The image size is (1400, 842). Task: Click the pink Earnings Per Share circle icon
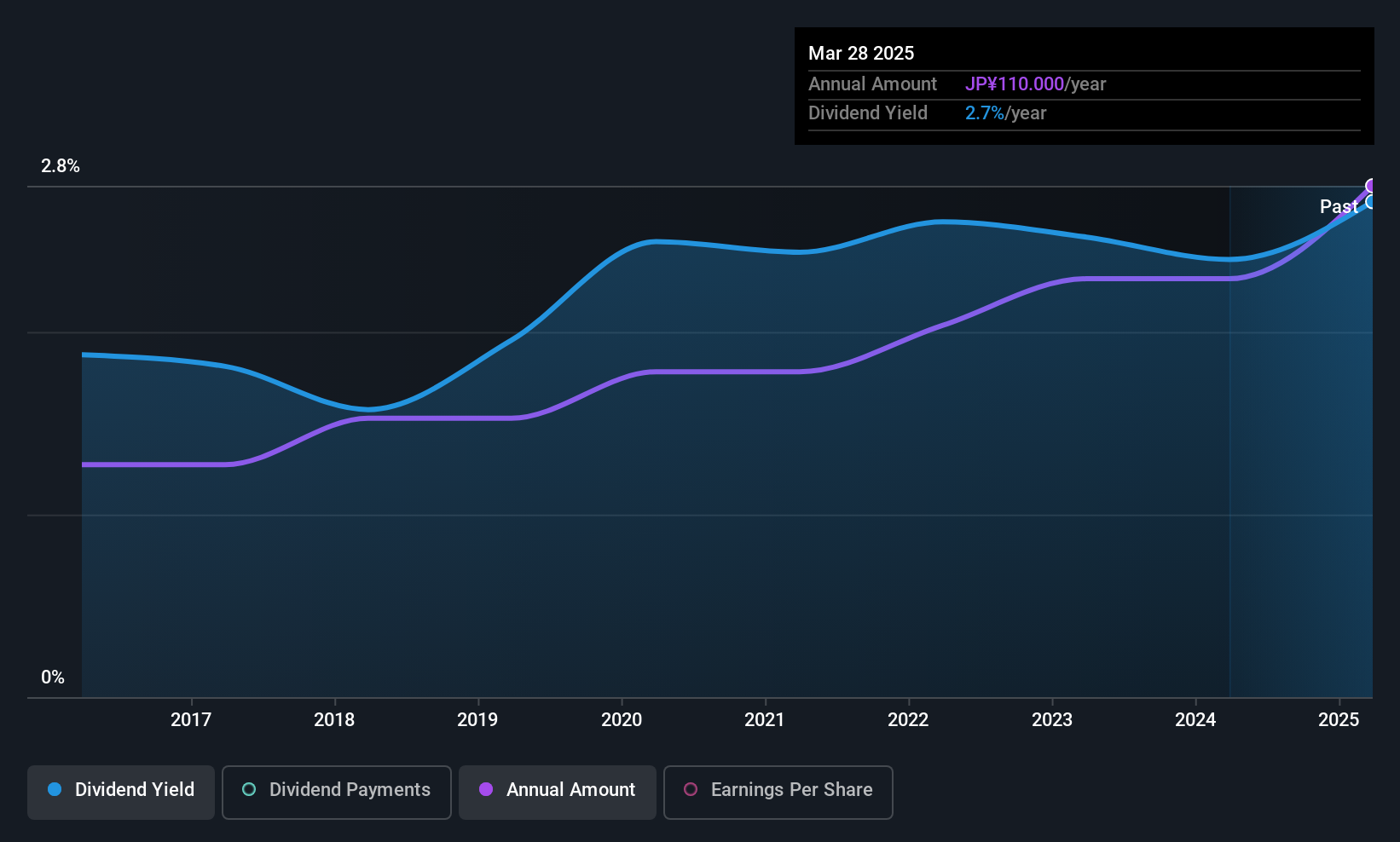click(x=691, y=790)
